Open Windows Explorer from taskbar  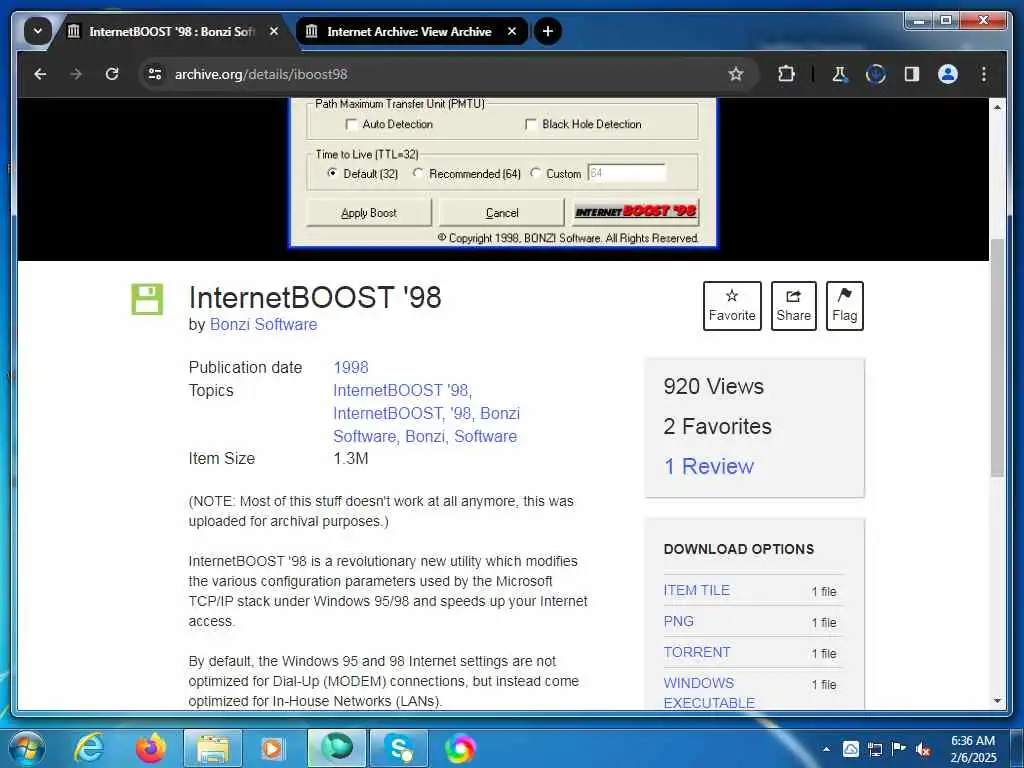213,748
